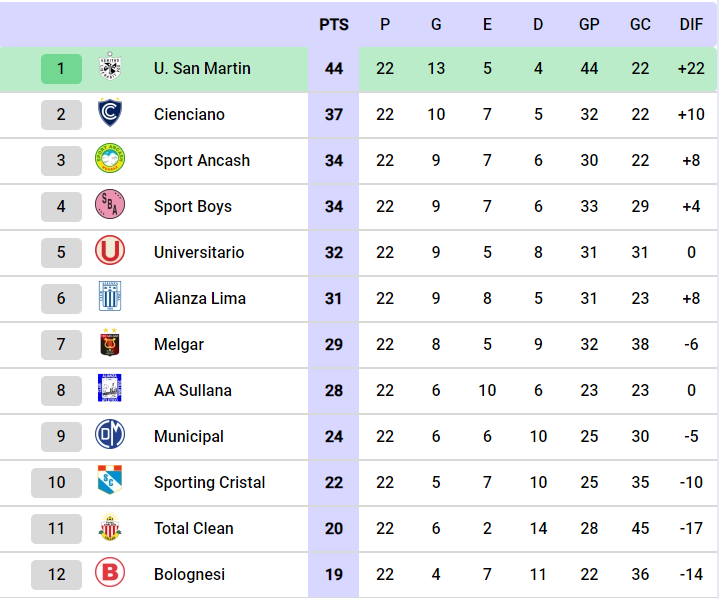Click the Bolognesi red B logo
719x599 pixels.
[110, 574]
